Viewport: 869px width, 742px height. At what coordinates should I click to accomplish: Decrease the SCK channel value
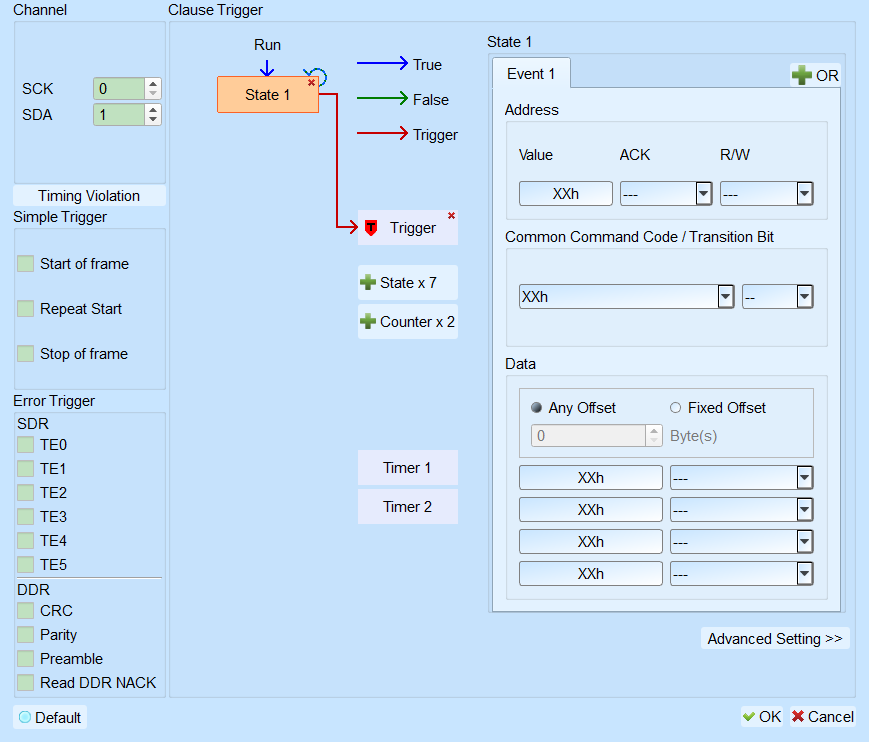click(153, 94)
